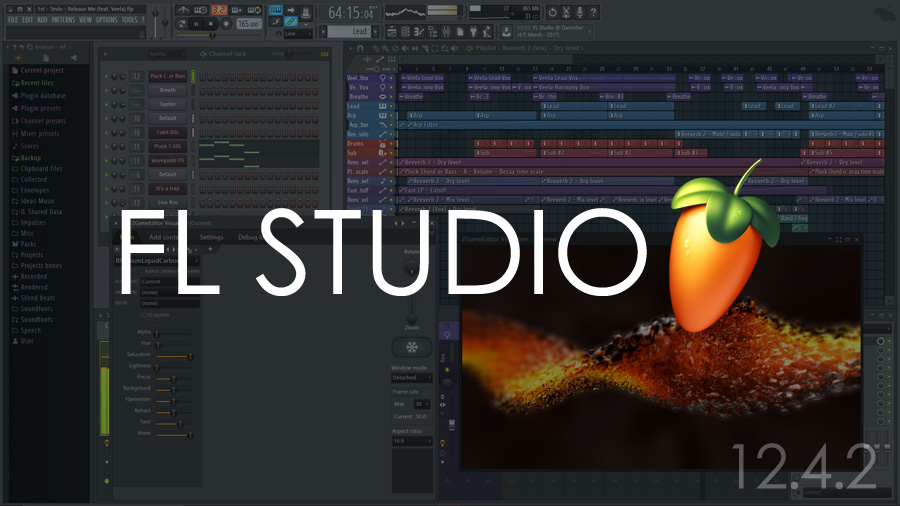The image size is (900, 506).
Task: Open the Lead pattern selector
Action: pos(349,32)
